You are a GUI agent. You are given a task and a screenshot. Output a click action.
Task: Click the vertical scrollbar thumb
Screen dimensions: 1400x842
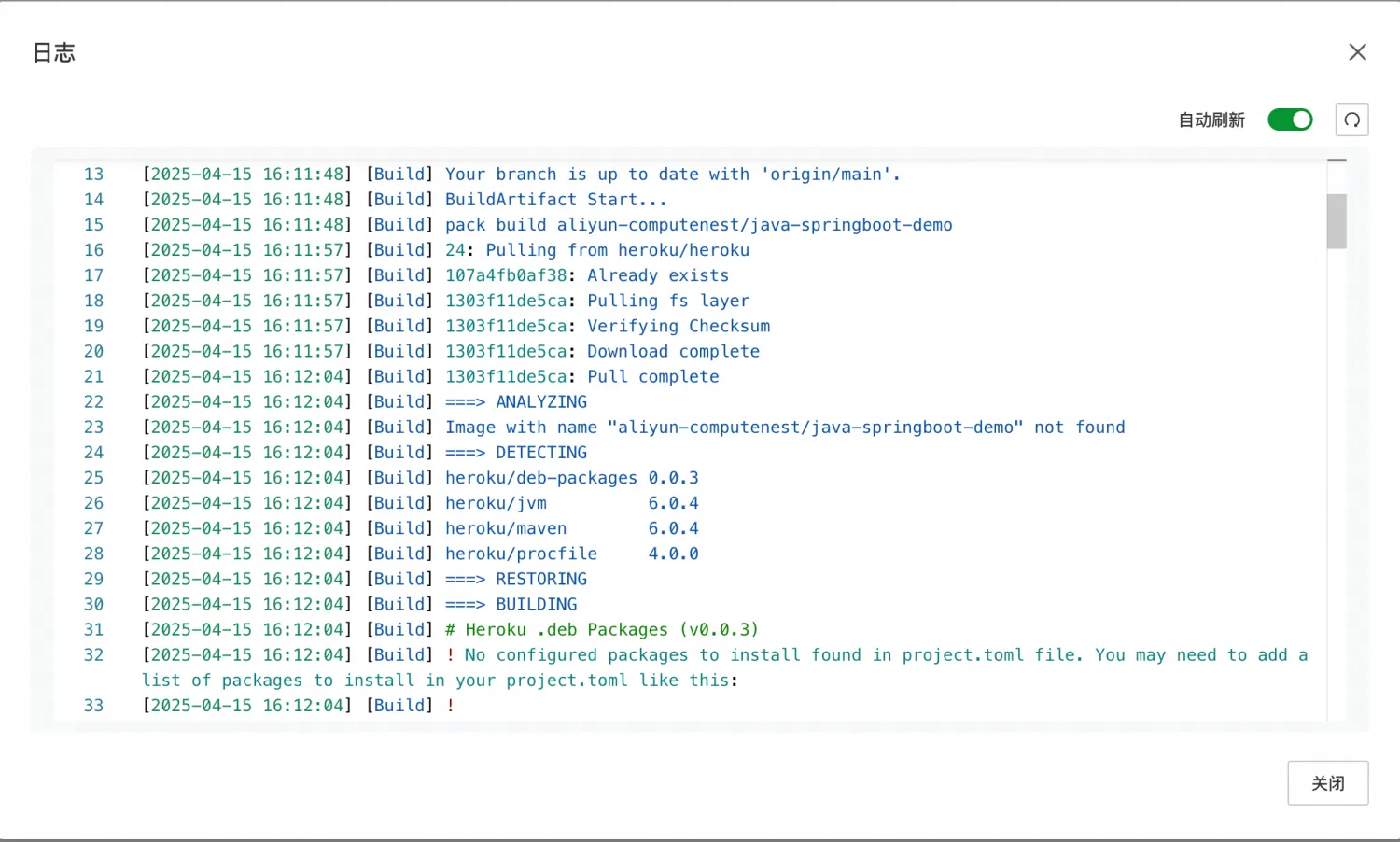click(1336, 221)
